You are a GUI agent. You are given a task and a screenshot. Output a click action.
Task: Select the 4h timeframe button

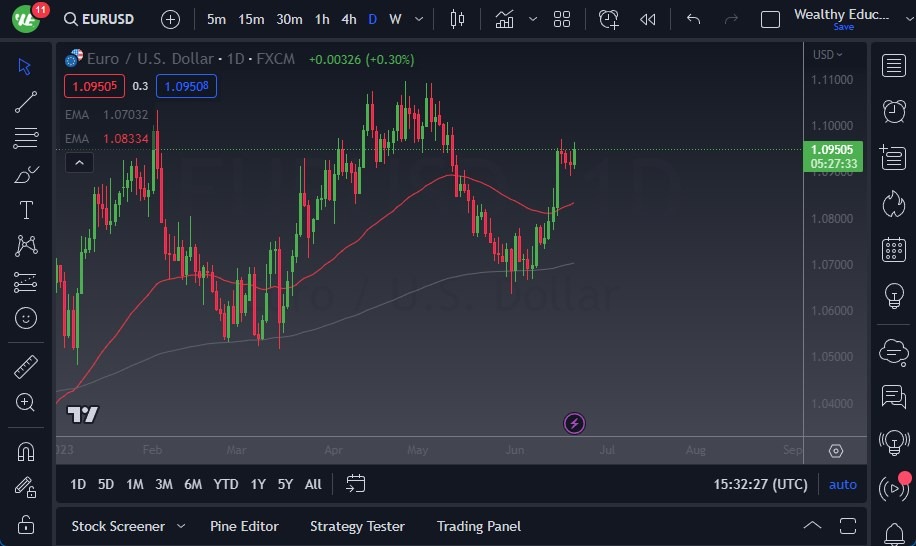click(348, 19)
